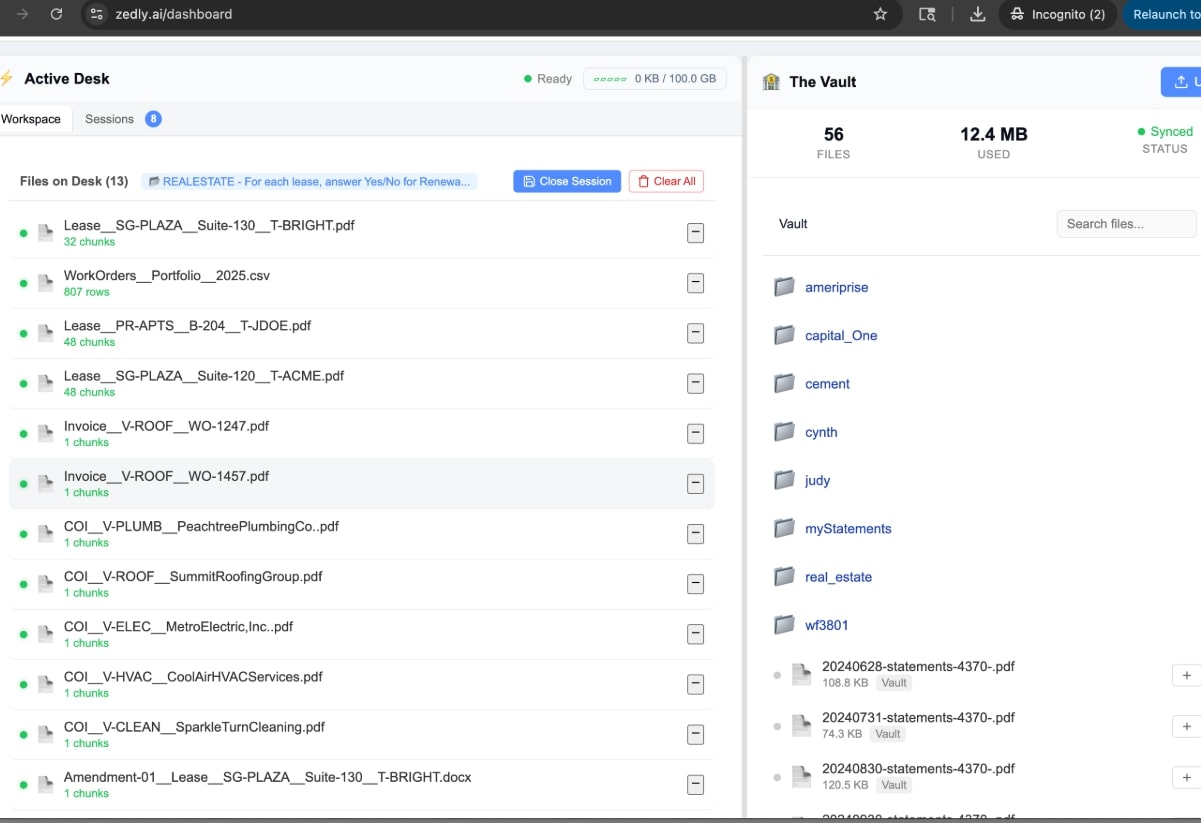Click the Search files input in the Vault
Image resolution: width=1201 pixels, height=823 pixels.
pyautogui.click(x=1126, y=223)
